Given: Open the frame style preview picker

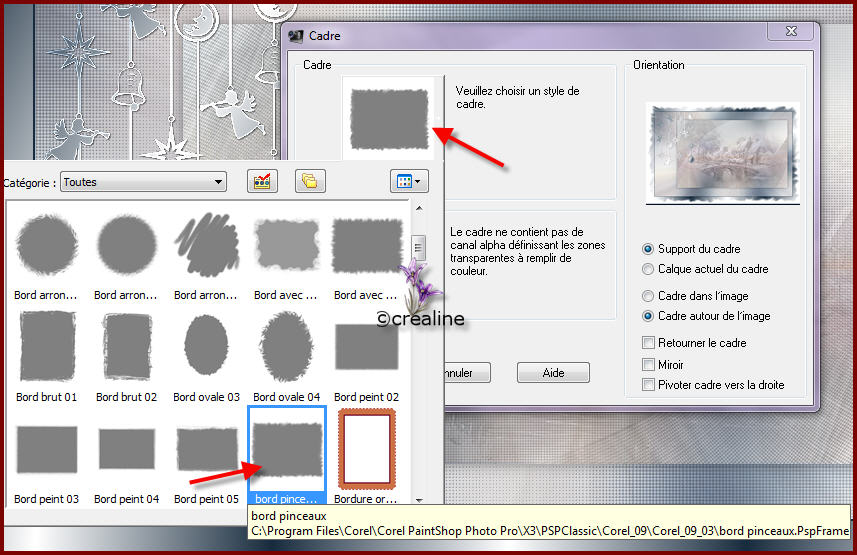Looking at the screenshot, I should tap(389, 117).
